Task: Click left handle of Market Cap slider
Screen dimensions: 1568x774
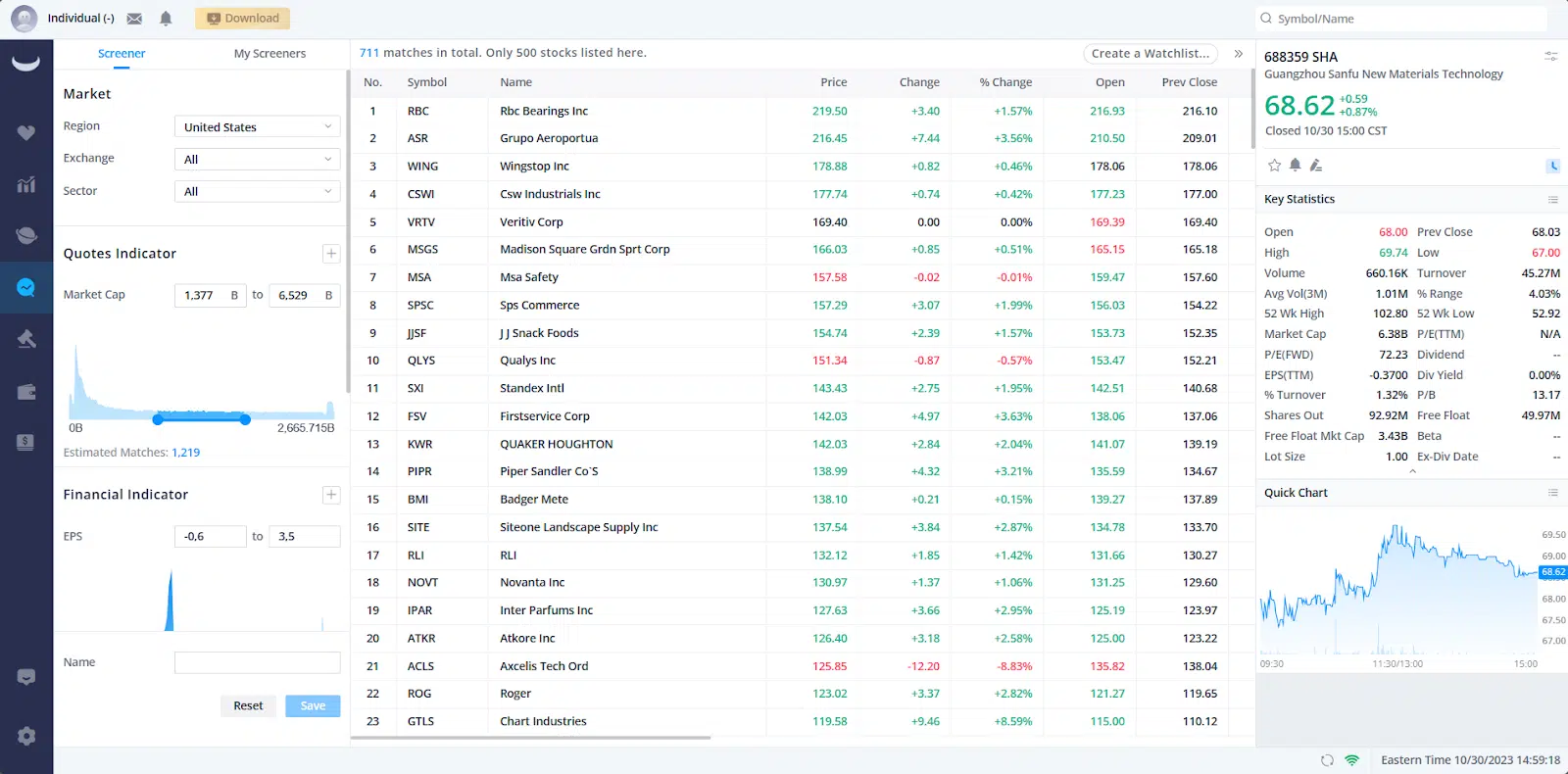Action: (158, 419)
